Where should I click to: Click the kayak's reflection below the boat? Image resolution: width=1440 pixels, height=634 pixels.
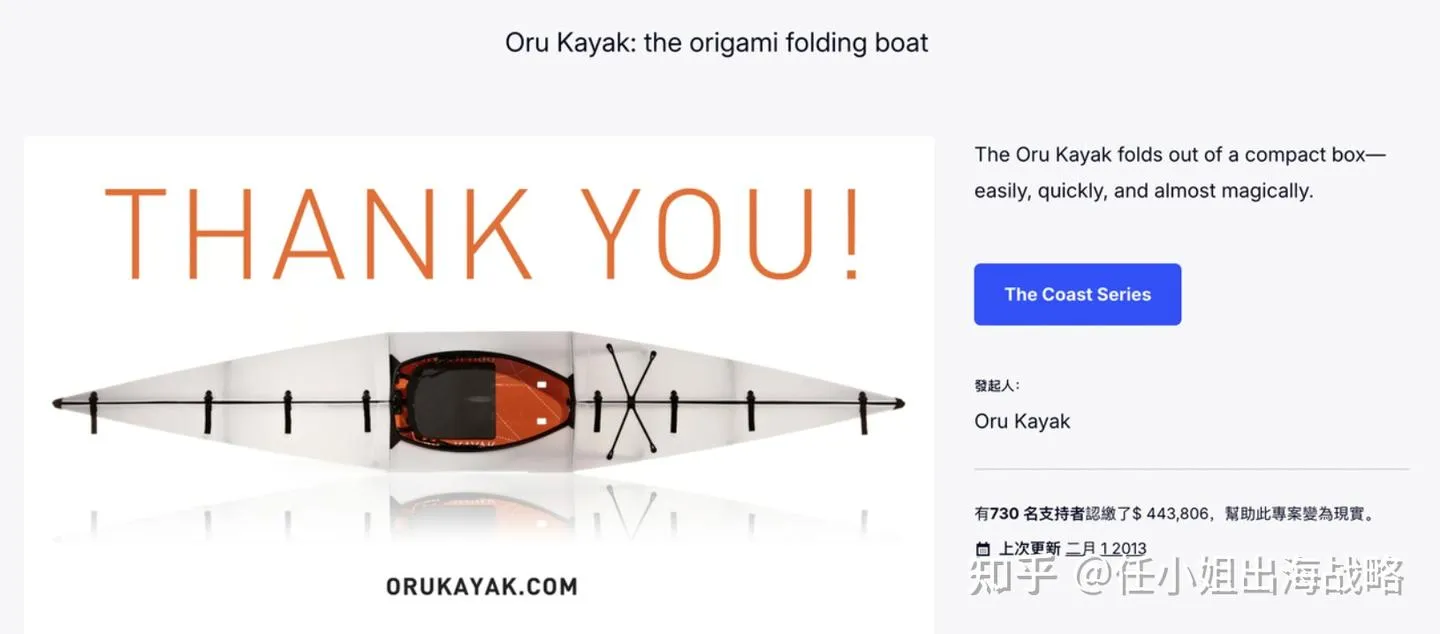click(x=480, y=510)
